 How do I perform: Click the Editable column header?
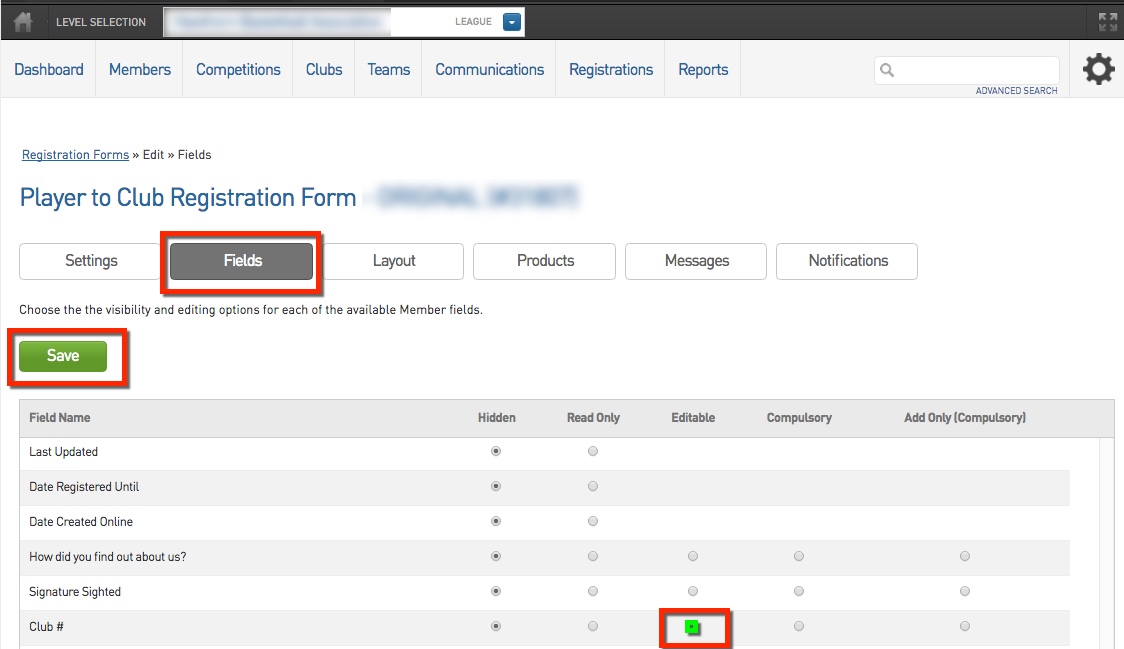[x=693, y=418]
